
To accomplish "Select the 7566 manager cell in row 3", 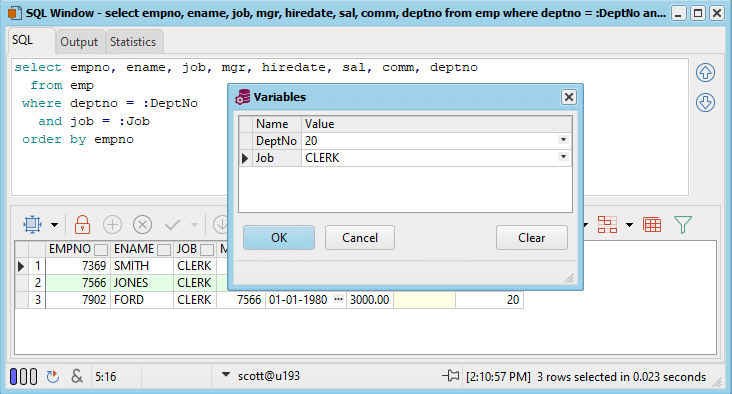I will [241, 300].
